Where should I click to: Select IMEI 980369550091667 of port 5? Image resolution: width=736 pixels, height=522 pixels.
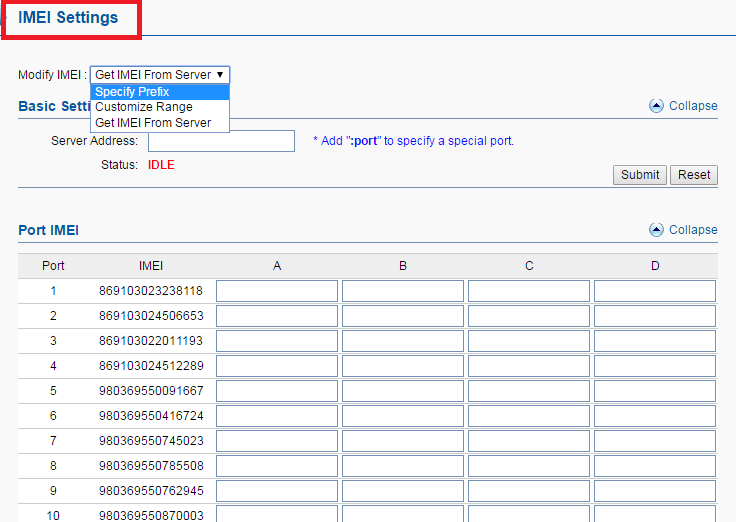coord(151,391)
